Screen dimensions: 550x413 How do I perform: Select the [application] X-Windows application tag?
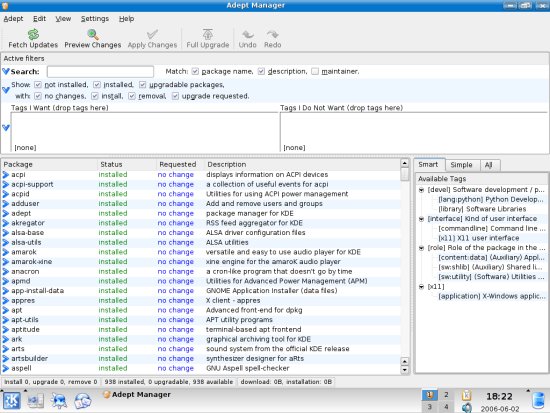pyautogui.click(x=491, y=296)
